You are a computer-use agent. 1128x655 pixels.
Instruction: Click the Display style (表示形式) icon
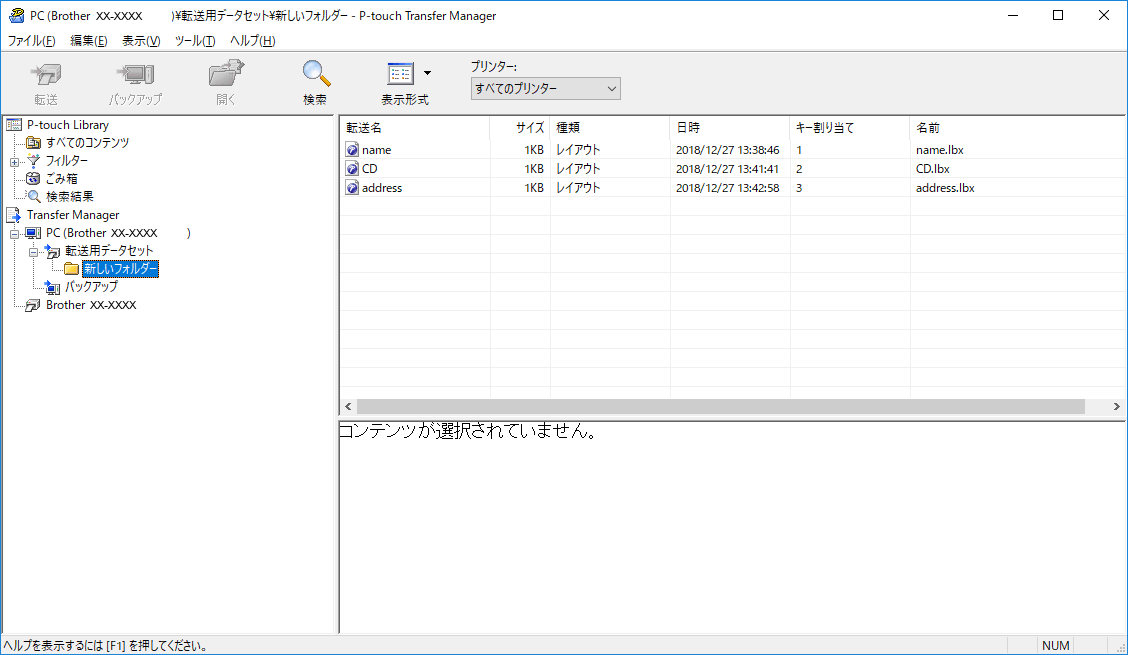[401, 73]
